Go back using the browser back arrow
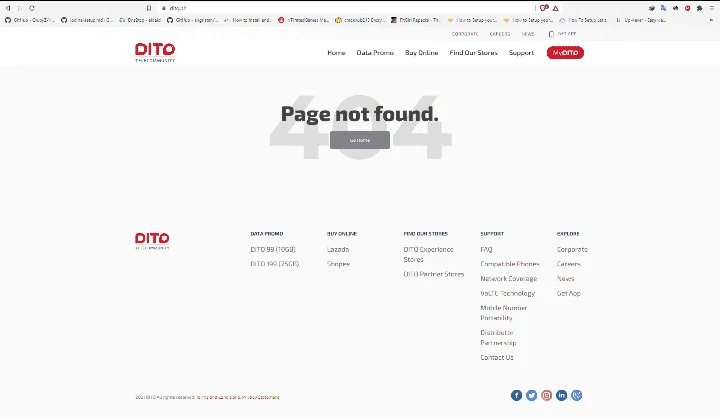 pyautogui.click(x=8, y=8)
